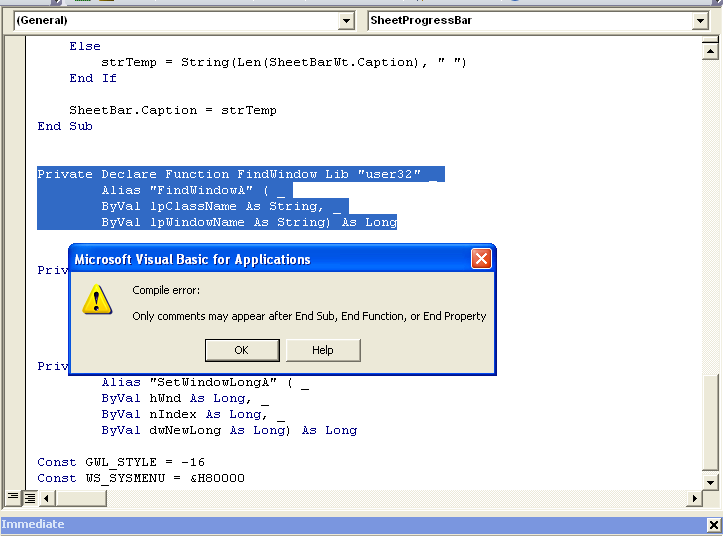The image size is (723, 536).
Task: Click the "SheetBar.Caption = strTemp" line
Action: coord(173,110)
